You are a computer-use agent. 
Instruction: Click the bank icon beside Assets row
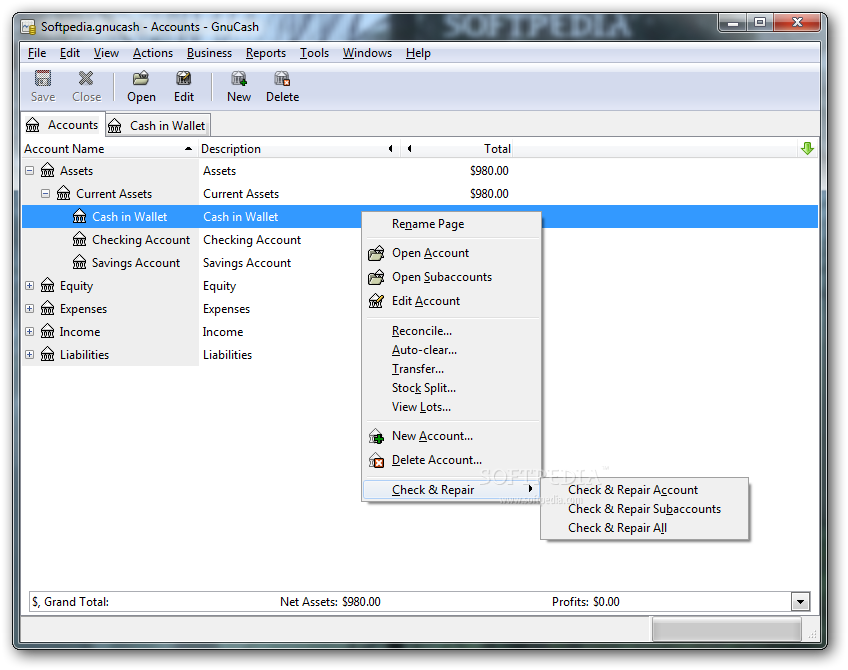tap(48, 170)
